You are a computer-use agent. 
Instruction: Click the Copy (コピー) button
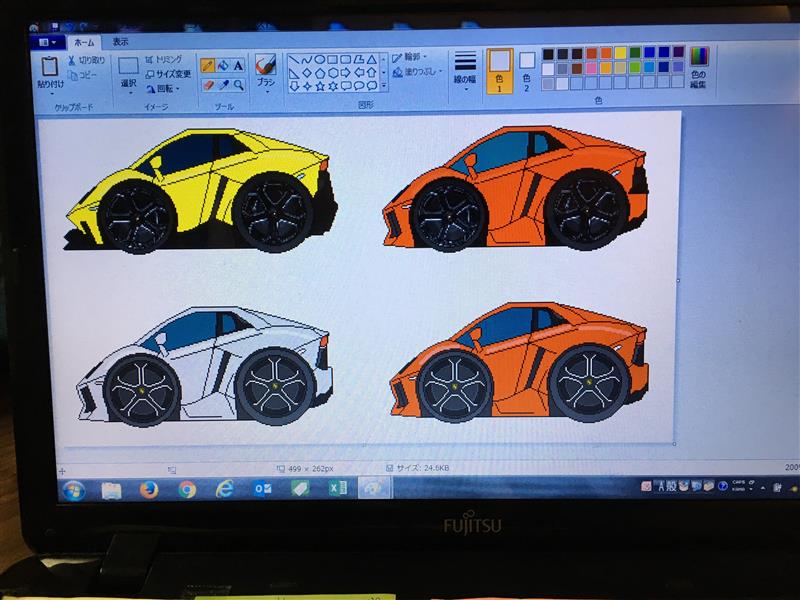pyautogui.click(x=82, y=75)
